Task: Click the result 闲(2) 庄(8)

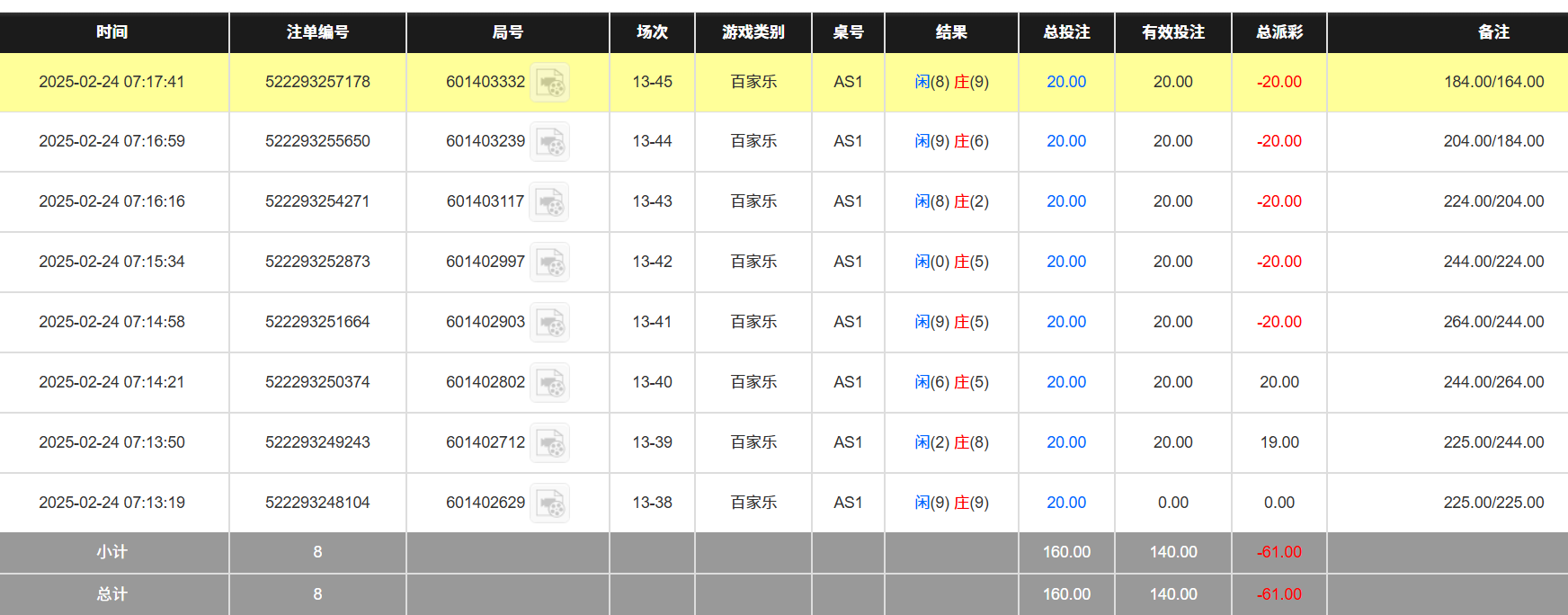Action: tap(951, 442)
